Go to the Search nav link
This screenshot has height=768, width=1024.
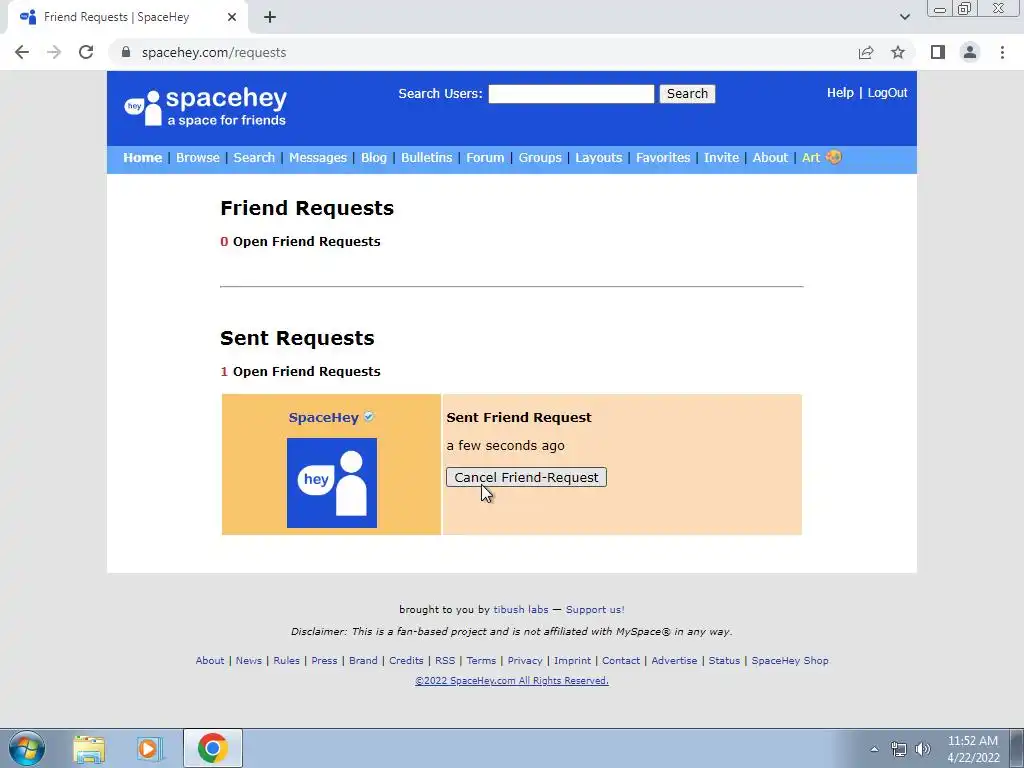254,157
